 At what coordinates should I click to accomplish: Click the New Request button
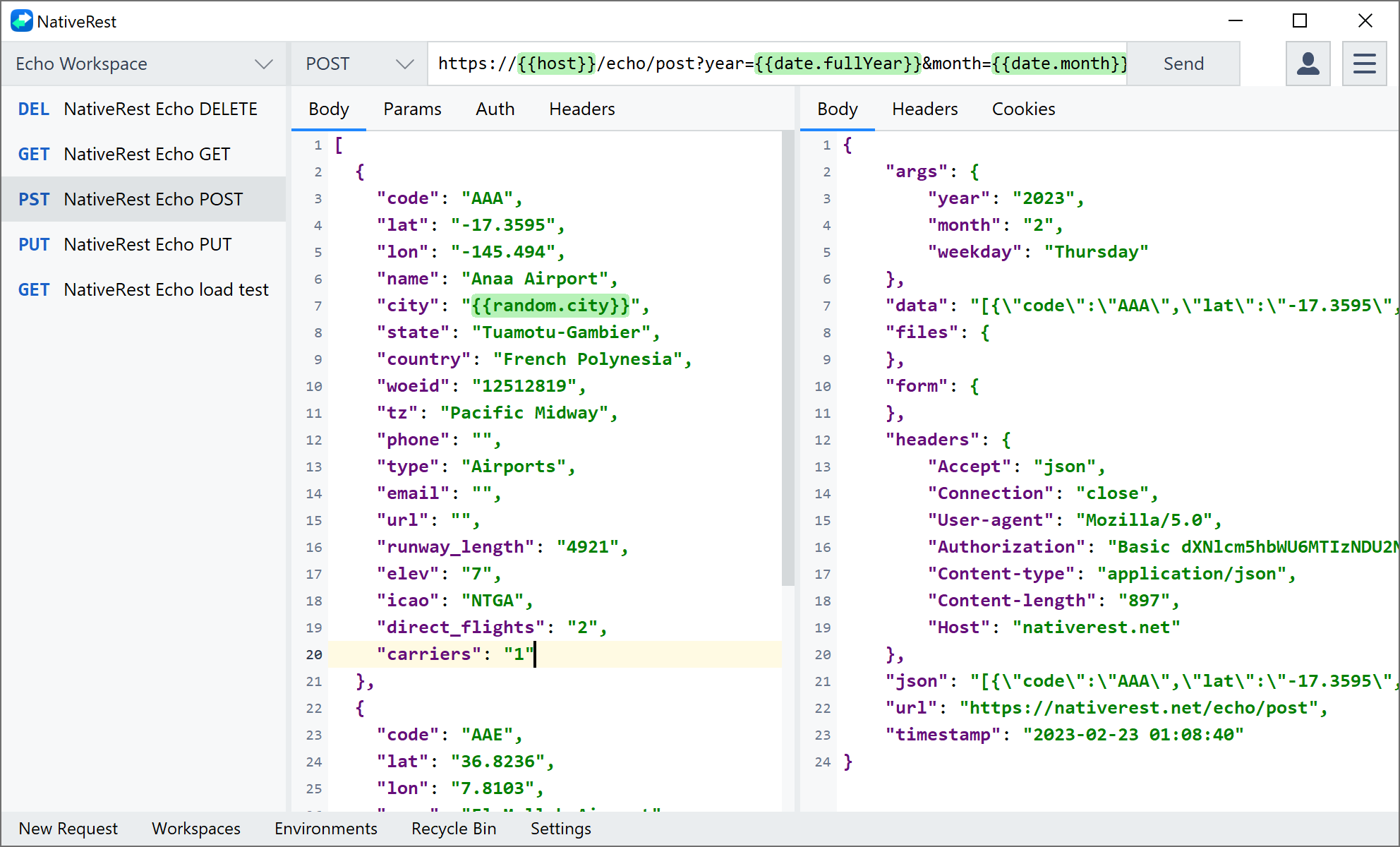pyautogui.click(x=69, y=828)
